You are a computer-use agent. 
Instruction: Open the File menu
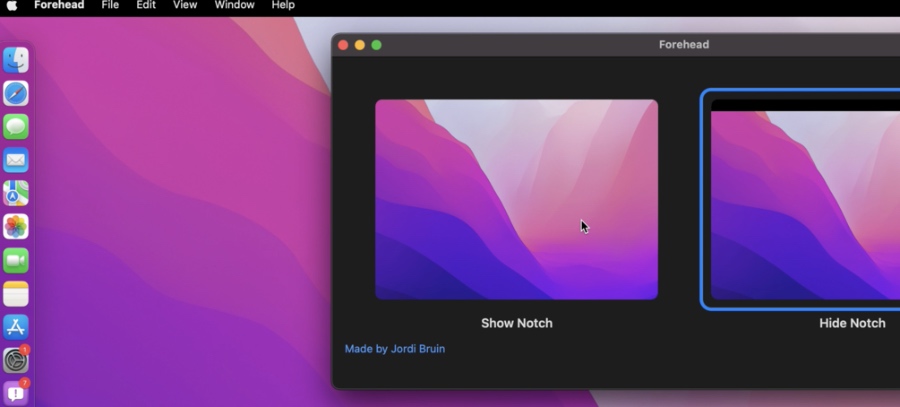tap(110, 5)
